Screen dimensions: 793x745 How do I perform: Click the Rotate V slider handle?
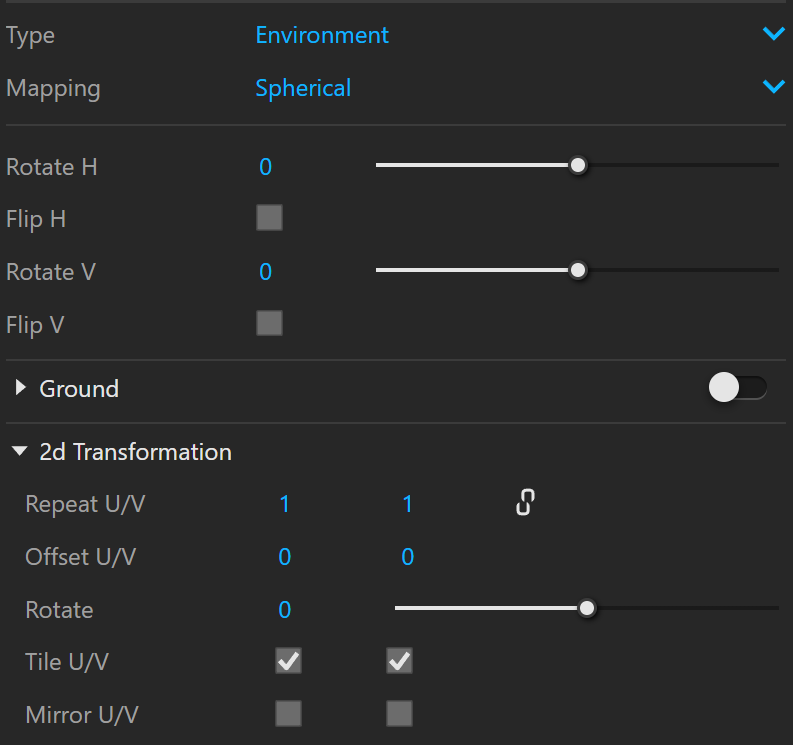pyautogui.click(x=578, y=271)
